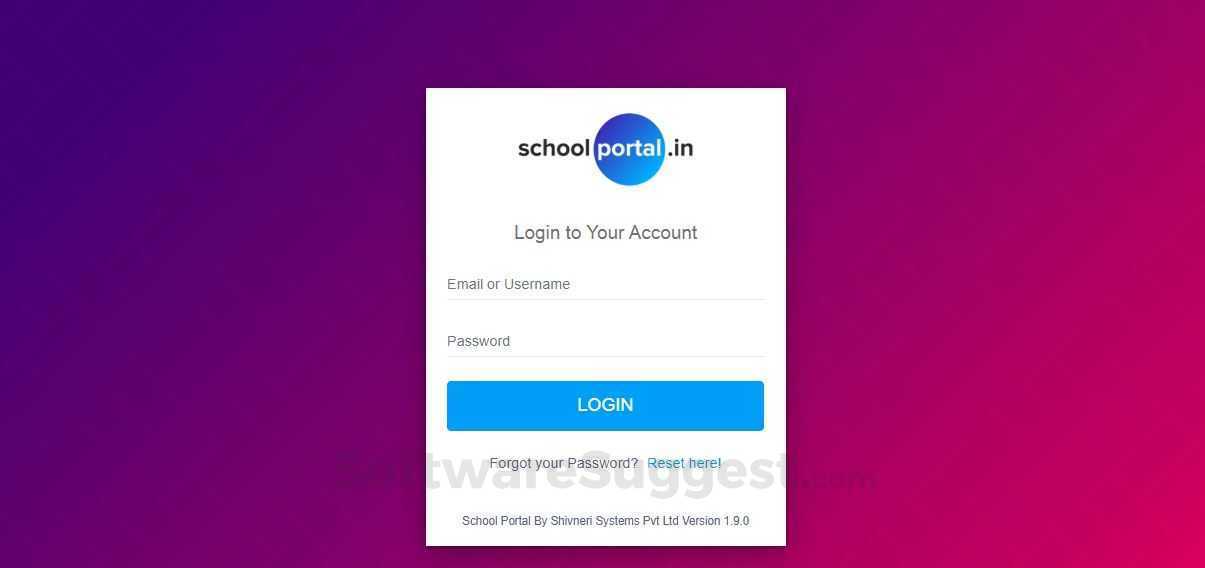Viewport: 1205px width, 568px height.
Task: Click the "Forgot your Password?" text
Action: [x=563, y=463]
